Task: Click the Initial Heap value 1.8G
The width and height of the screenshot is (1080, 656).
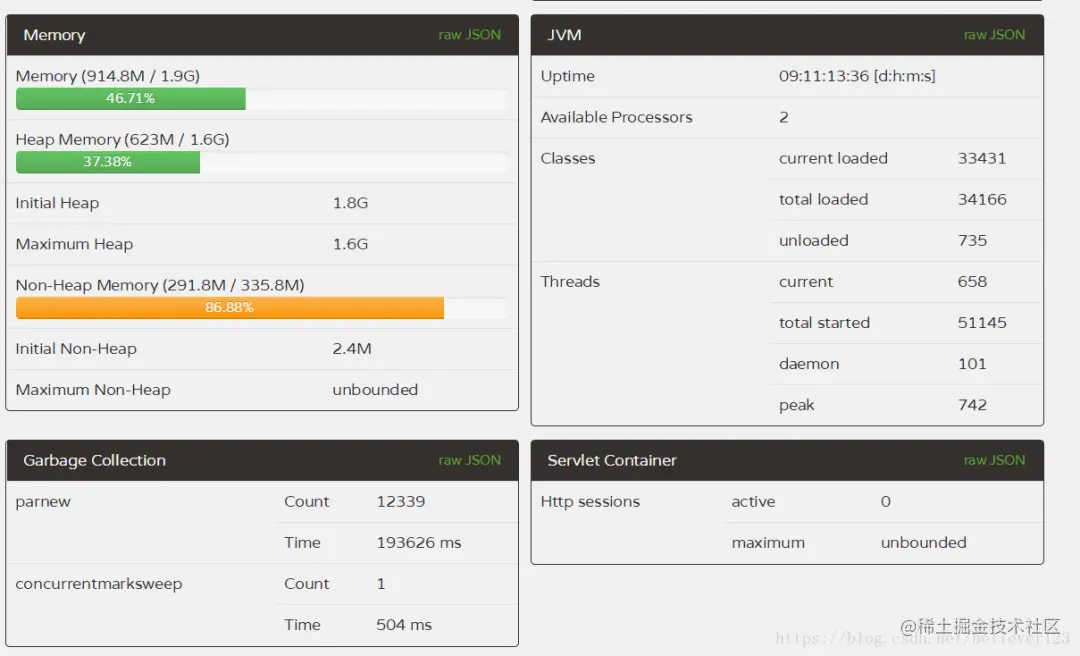Action: click(x=351, y=203)
